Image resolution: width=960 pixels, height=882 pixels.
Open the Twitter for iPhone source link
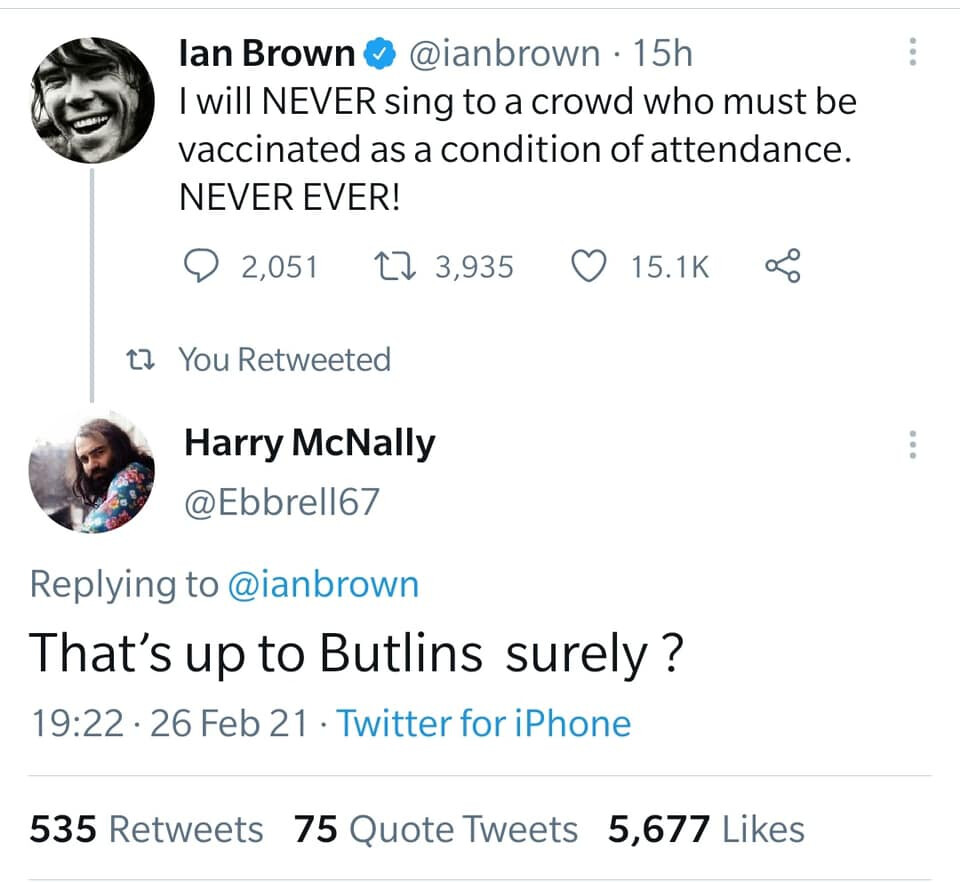pos(484,723)
